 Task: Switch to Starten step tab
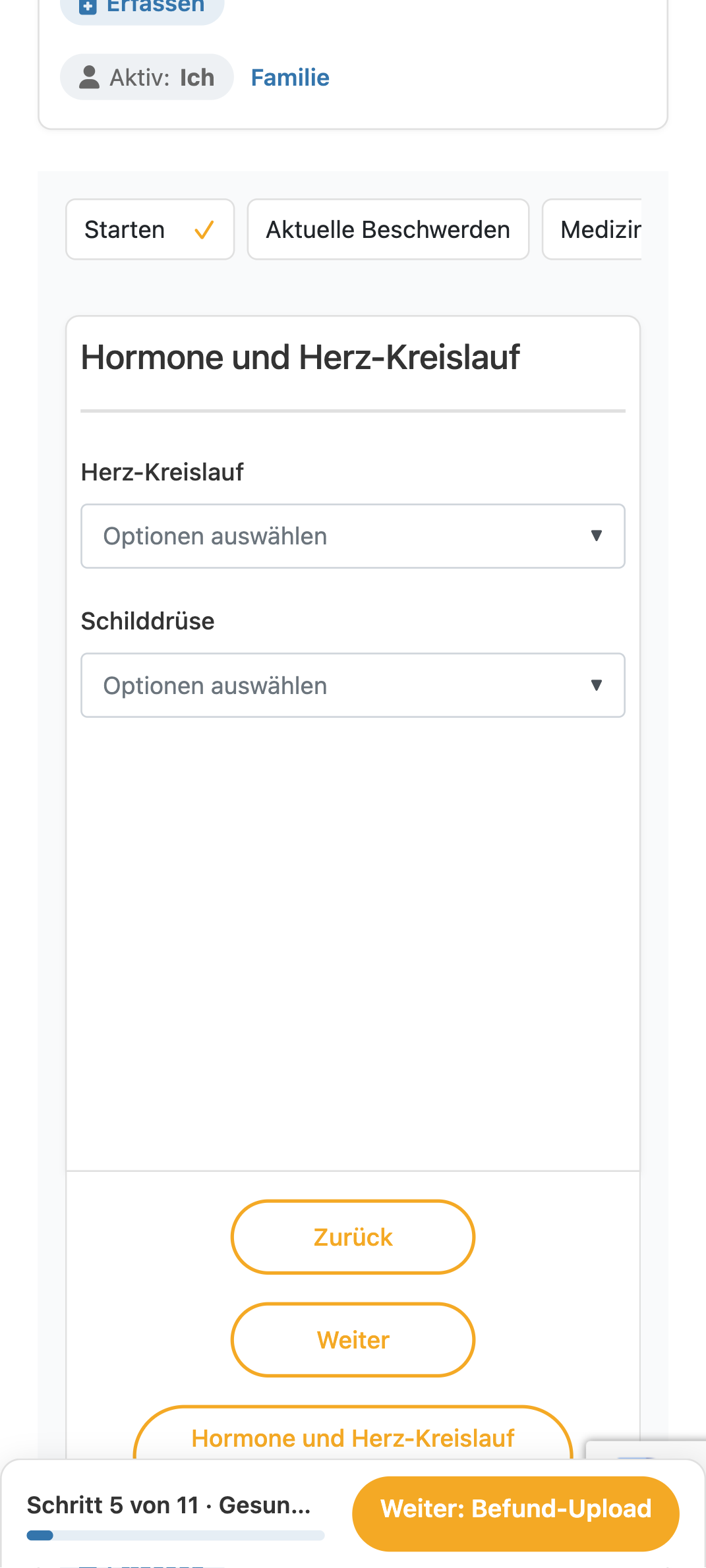pos(150,229)
